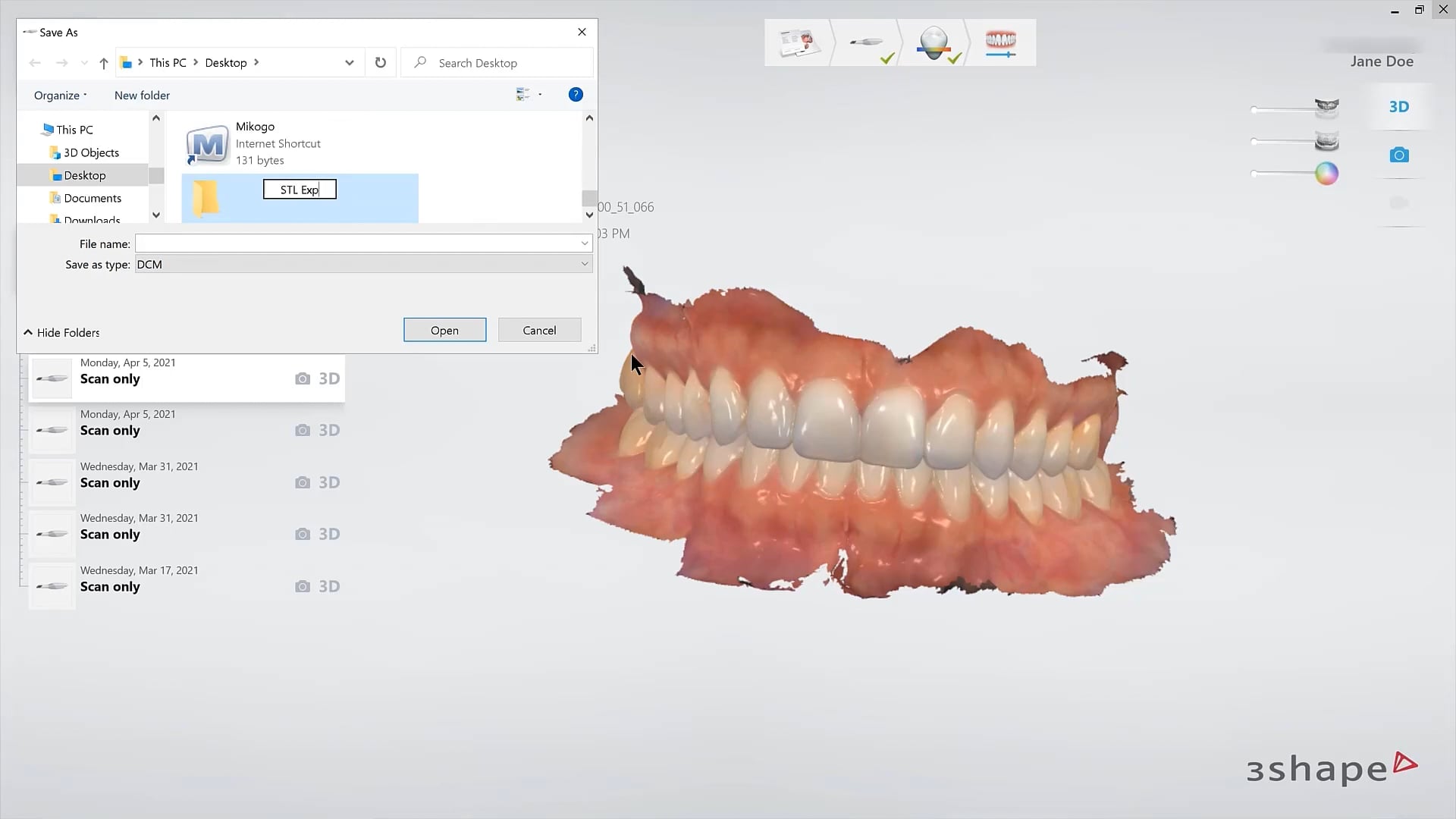Cancel the Save As dialog

pos(539,330)
